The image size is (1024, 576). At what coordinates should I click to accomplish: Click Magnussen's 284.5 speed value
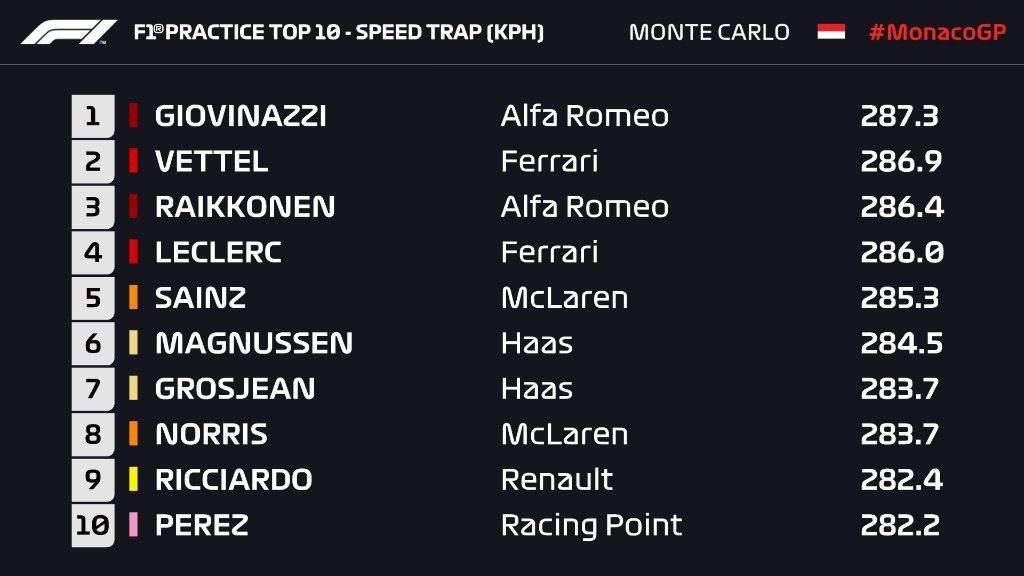[x=902, y=344]
